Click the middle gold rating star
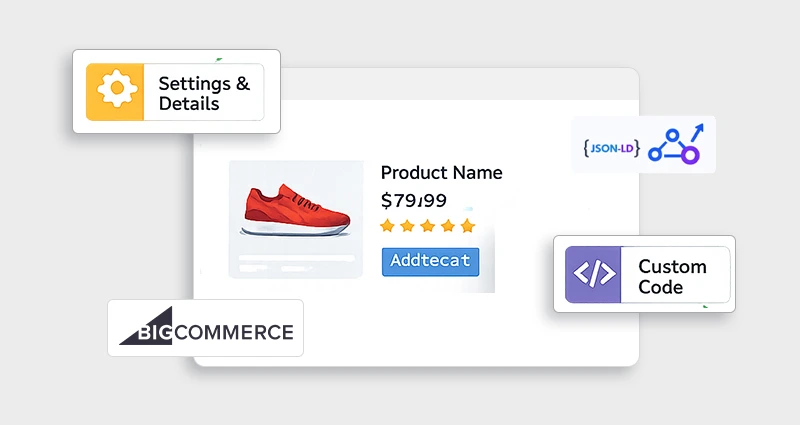Image resolution: width=800 pixels, height=425 pixels. (x=428, y=226)
